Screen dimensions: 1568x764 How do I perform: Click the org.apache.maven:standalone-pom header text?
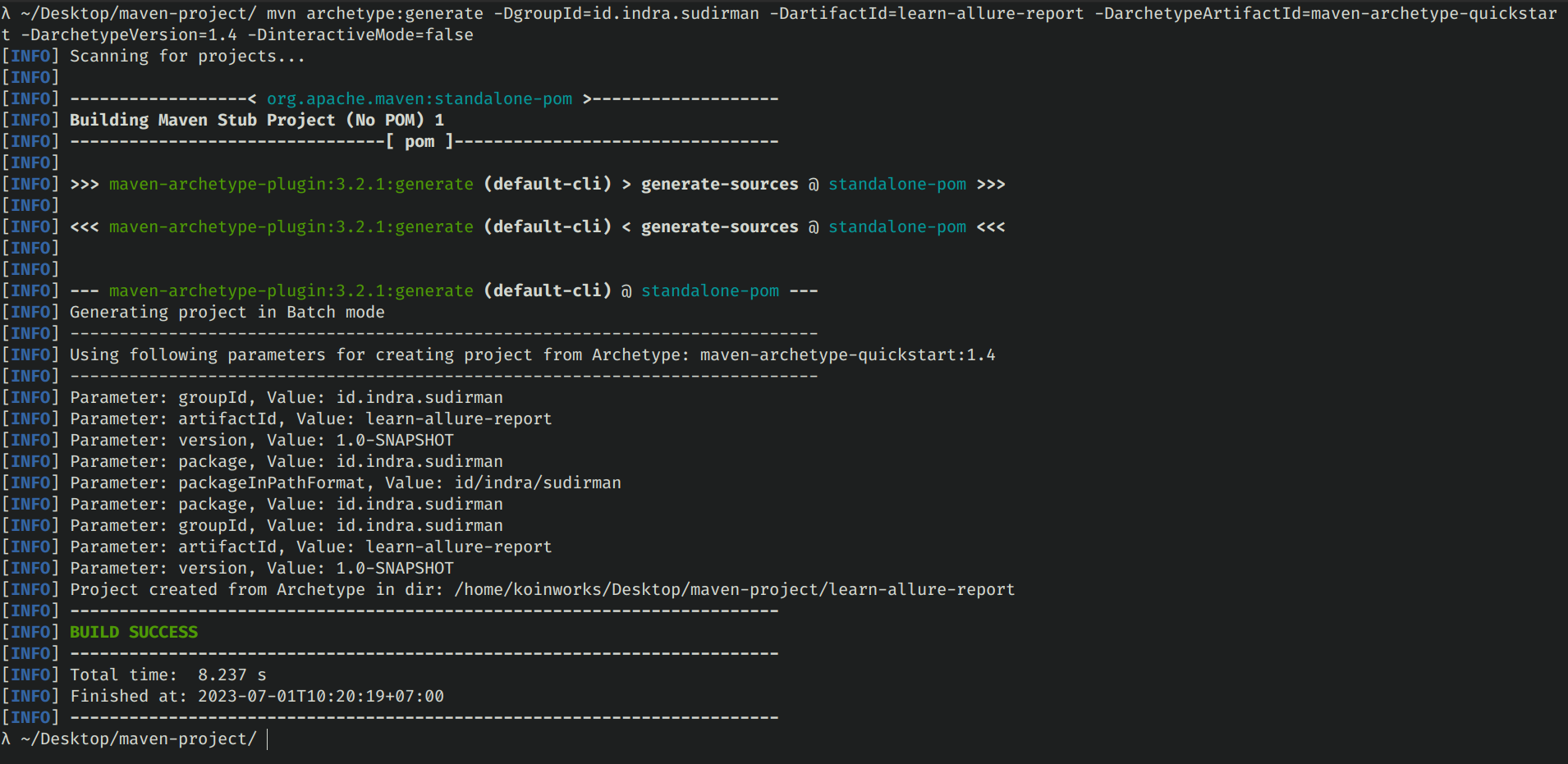point(419,98)
